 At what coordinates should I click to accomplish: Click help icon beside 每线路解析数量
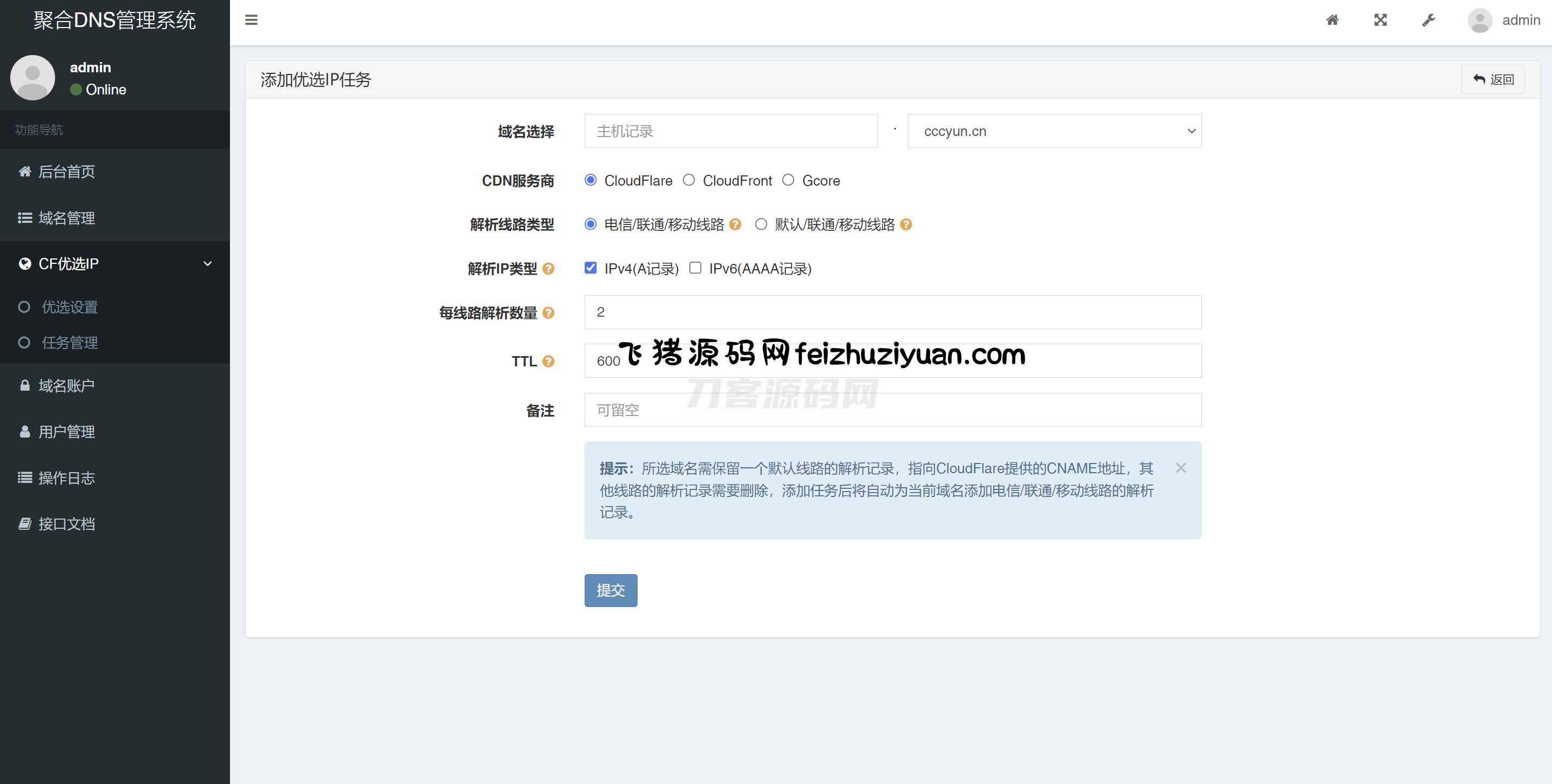[548, 313]
